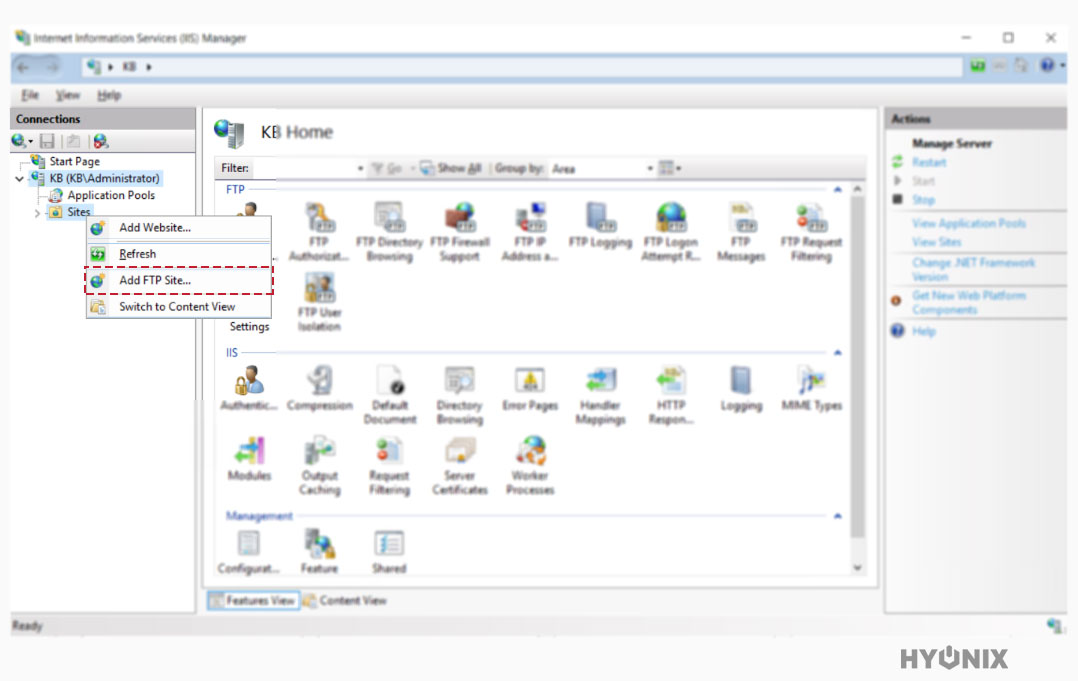Select Switch to Content View menu entry
1078x681 pixels.
click(x=179, y=306)
